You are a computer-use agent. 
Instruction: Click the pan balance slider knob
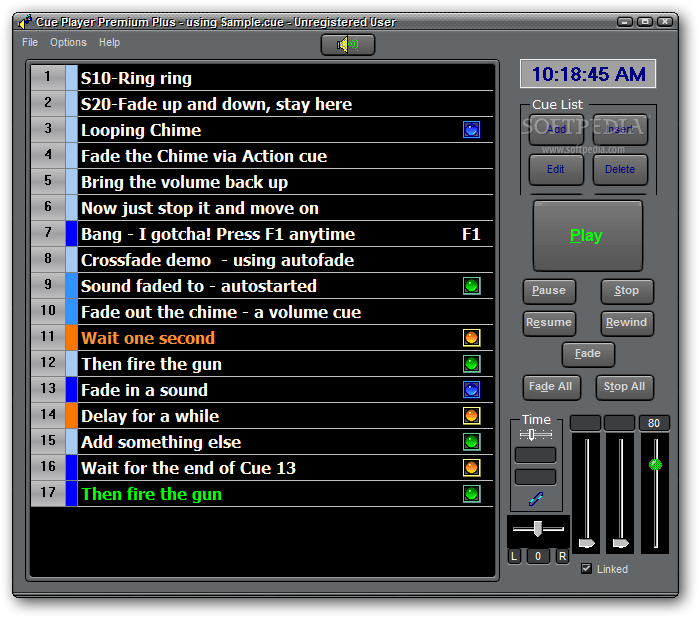coord(538,529)
